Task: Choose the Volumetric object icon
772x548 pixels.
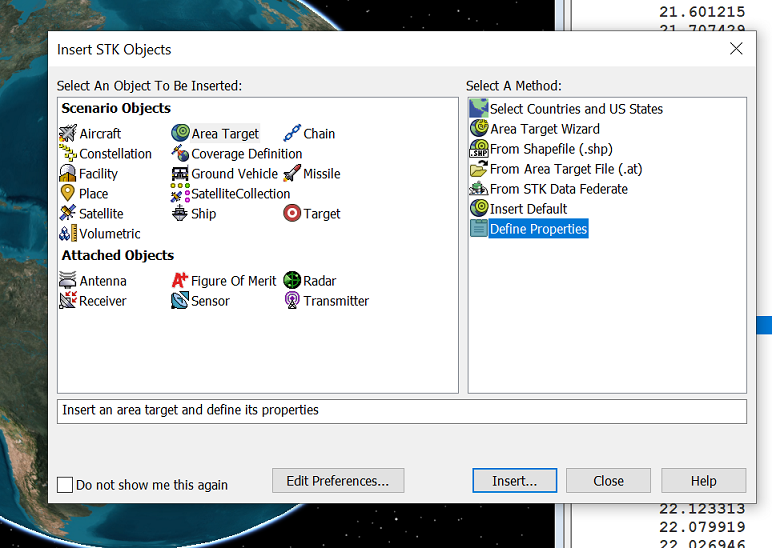Action: 68,233
